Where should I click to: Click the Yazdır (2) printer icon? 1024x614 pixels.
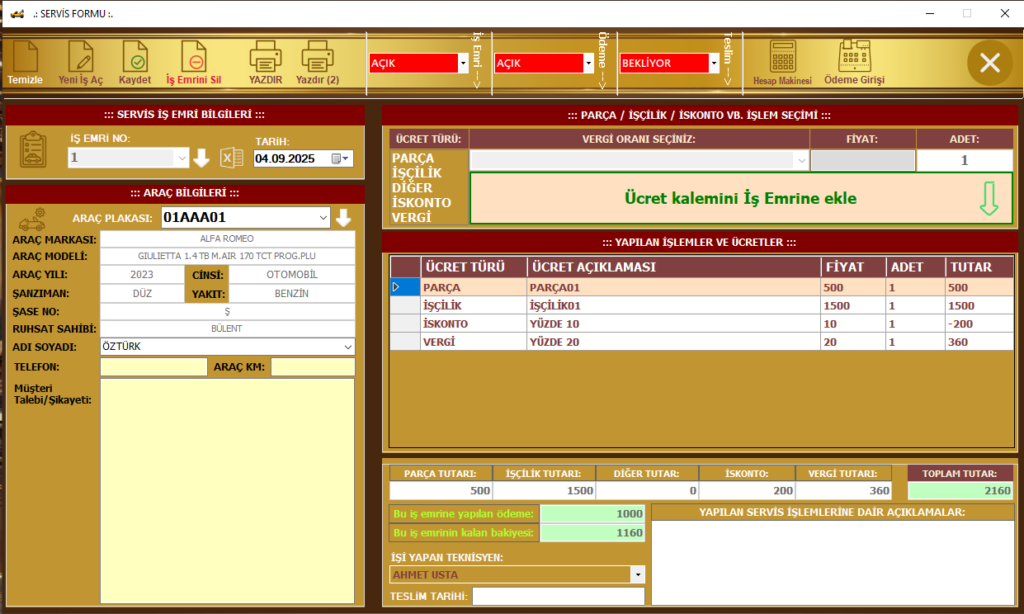click(x=317, y=61)
